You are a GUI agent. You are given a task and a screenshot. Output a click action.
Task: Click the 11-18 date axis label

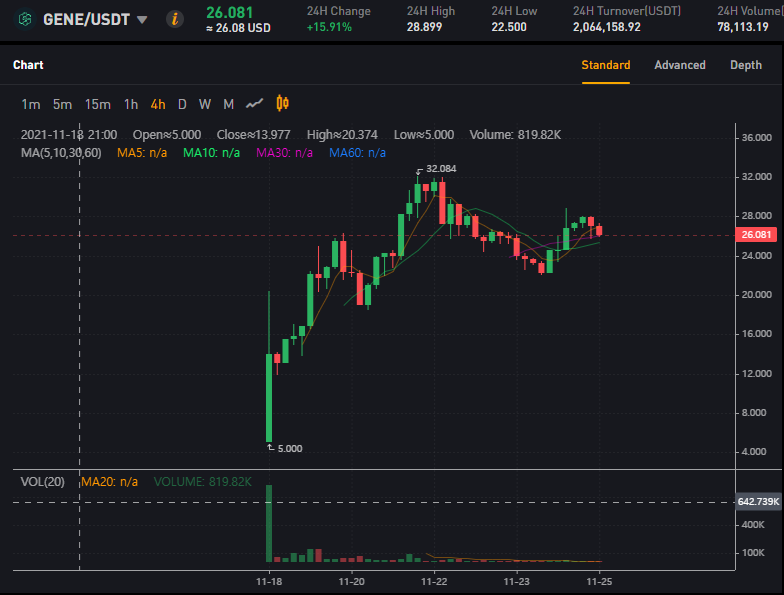pos(269,582)
